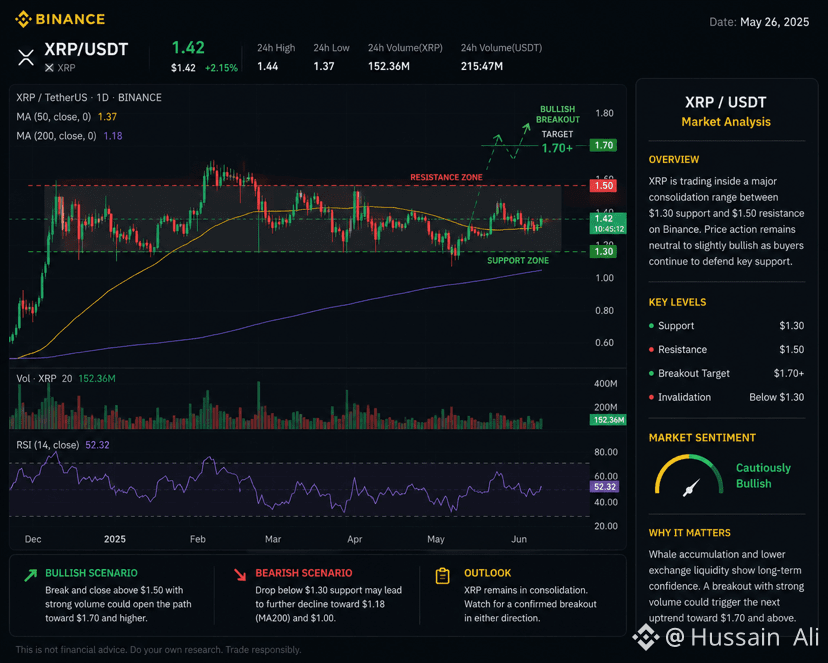Screen dimensions: 828x663
Task: Click the volume axis tag 152.36M
Action: (x=608, y=420)
